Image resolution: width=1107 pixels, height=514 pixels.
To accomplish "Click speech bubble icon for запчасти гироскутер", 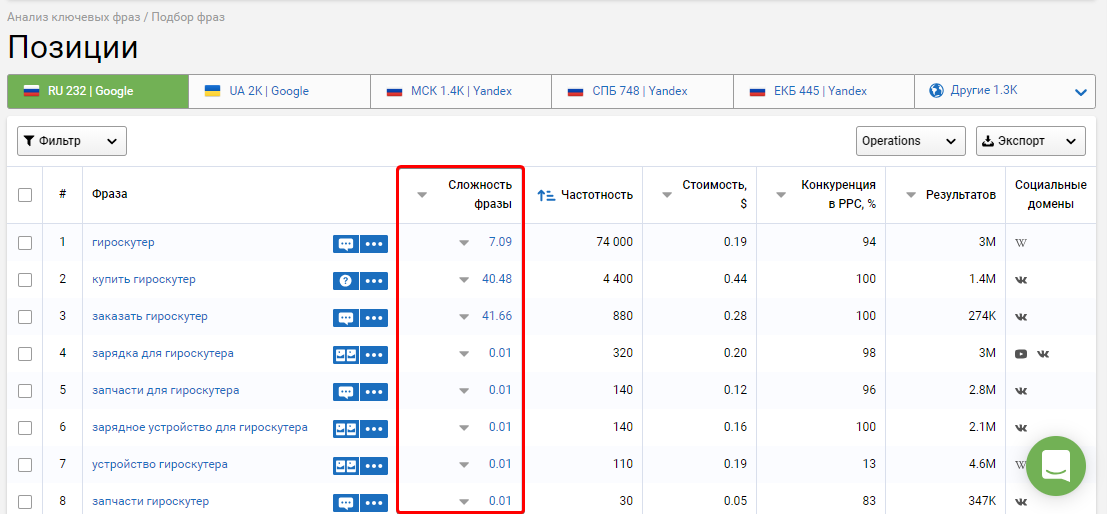I will pos(346,503).
